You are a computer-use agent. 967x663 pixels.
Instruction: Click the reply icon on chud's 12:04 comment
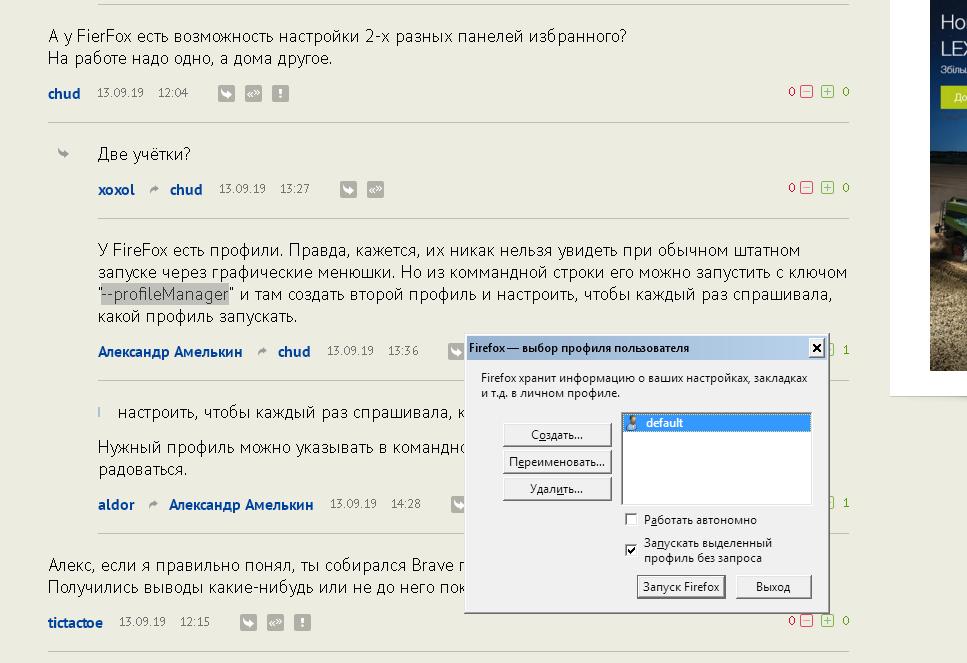pyautogui.click(x=227, y=93)
